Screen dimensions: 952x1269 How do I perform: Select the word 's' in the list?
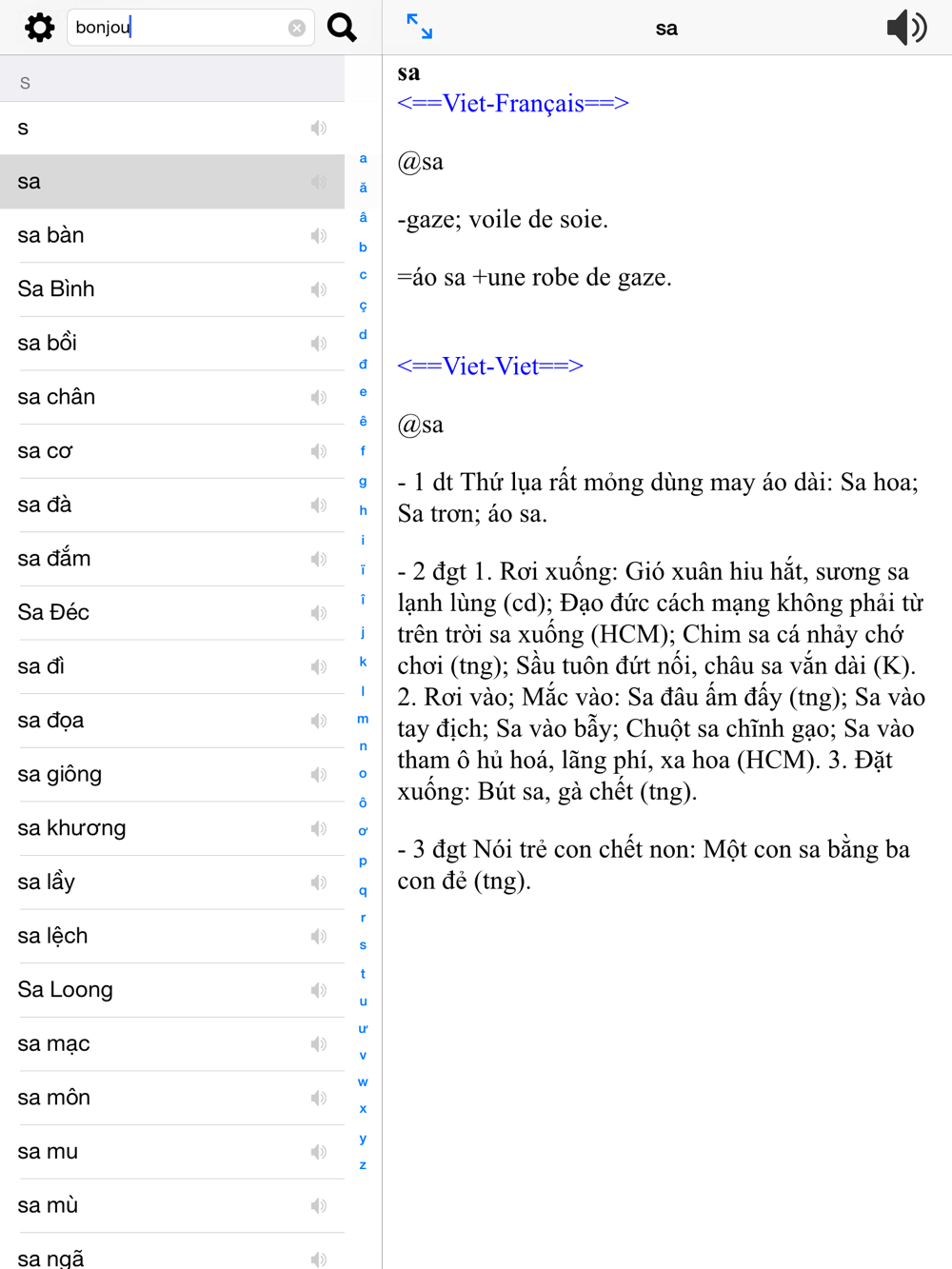(172, 128)
